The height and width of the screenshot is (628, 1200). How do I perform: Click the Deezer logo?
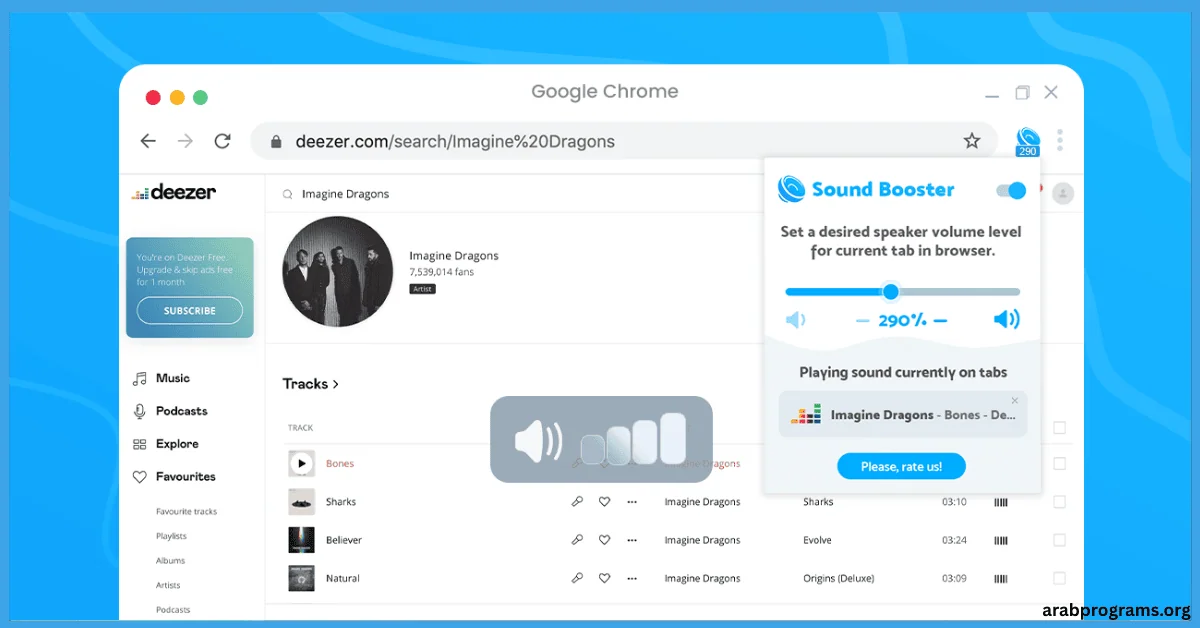(x=174, y=192)
